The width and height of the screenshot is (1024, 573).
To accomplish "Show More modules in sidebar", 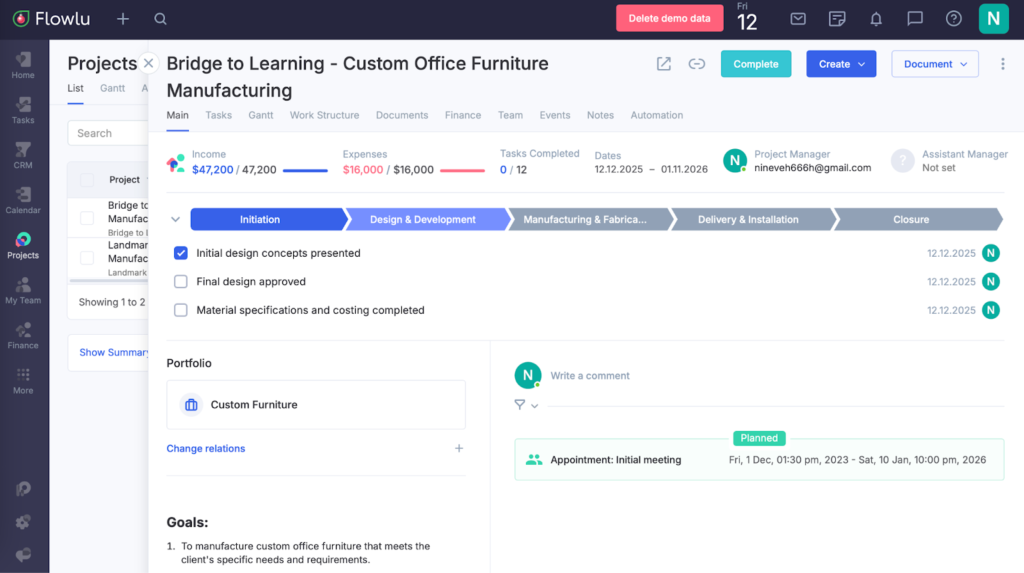I will (x=23, y=381).
